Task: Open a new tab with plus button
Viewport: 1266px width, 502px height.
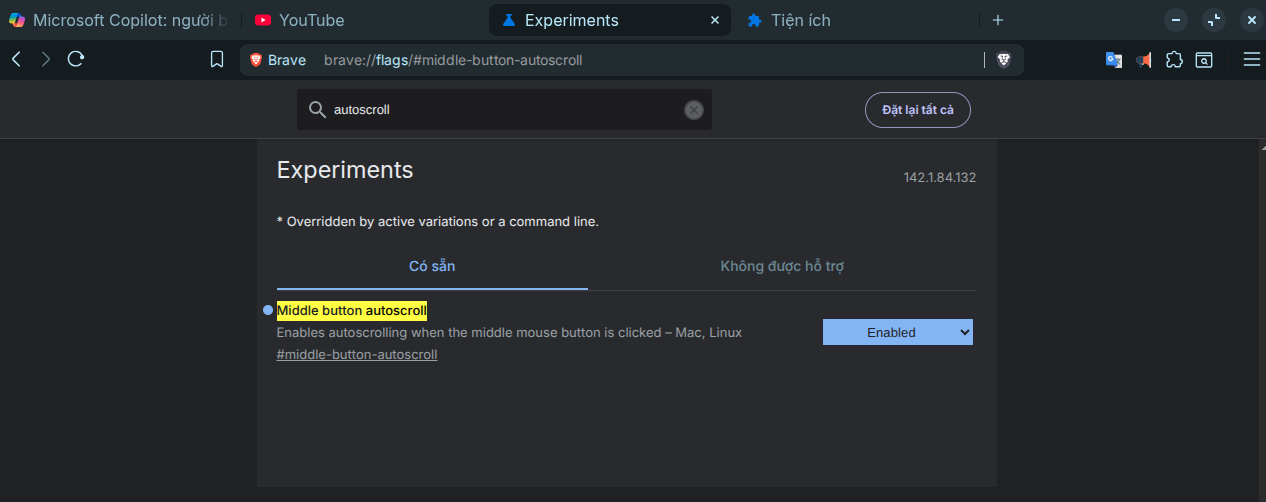Action: coord(997,20)
